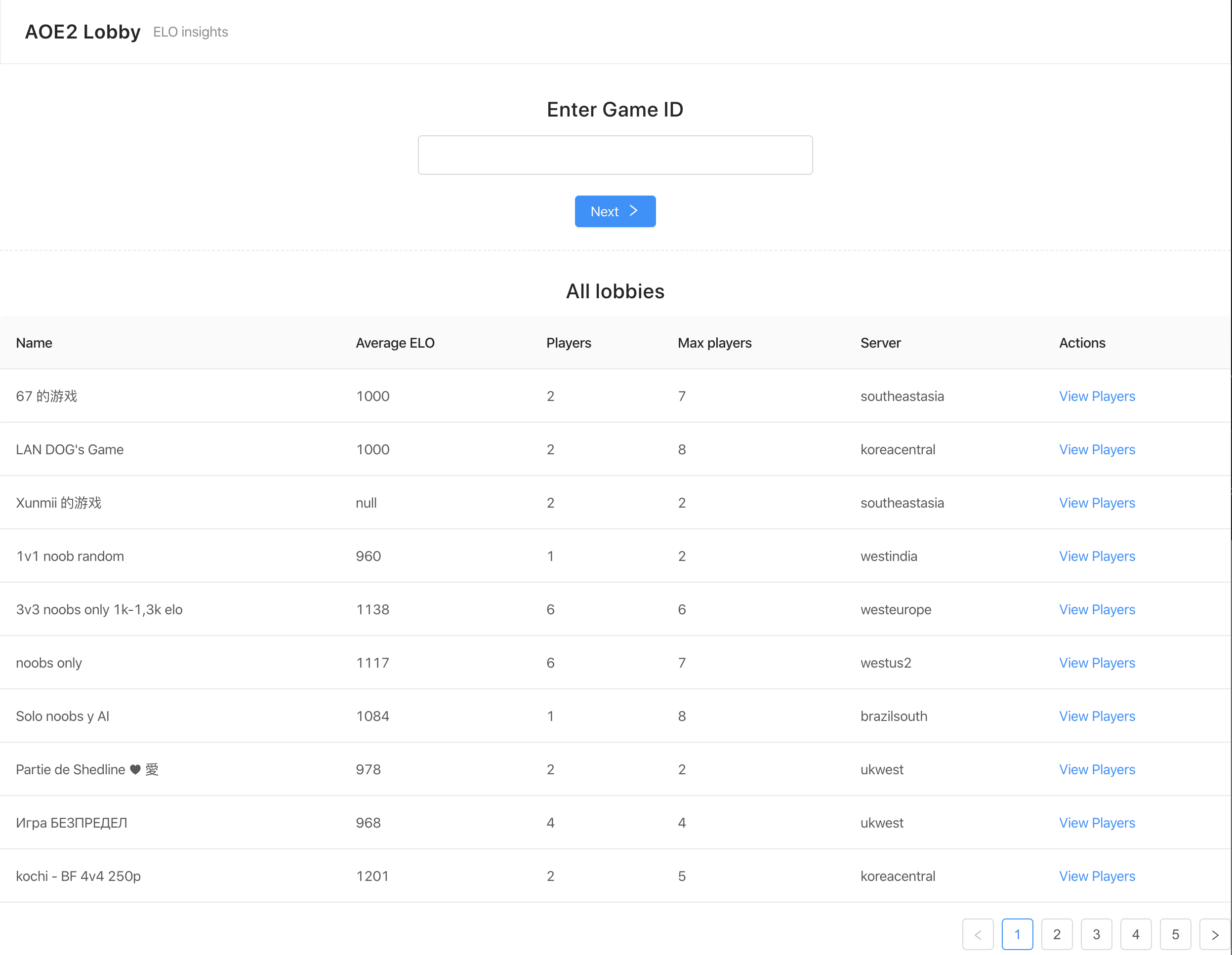This screenshot has height=955, width=1232.
Task: Click the Average ELO column header
Action: (x=395, y=343)
